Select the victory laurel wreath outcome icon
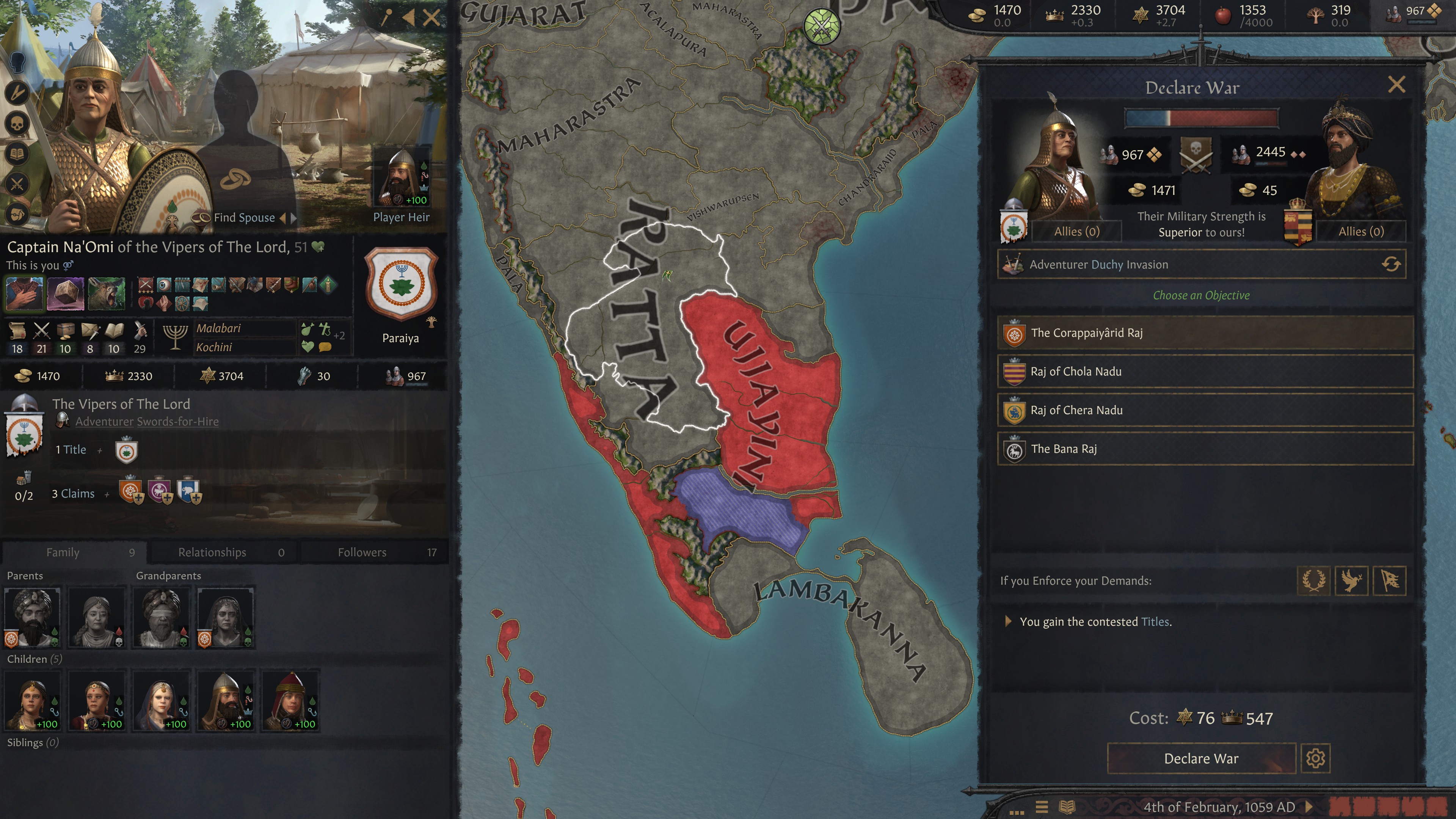The image size is (1456, 819). (1313, 581)
